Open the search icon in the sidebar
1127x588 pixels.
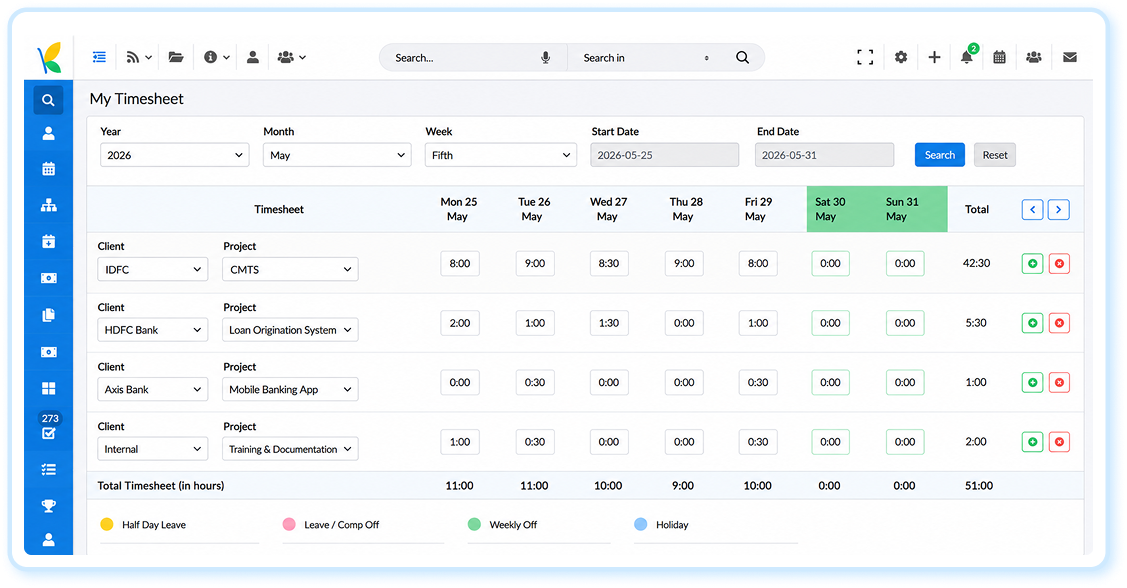point(48,100)
